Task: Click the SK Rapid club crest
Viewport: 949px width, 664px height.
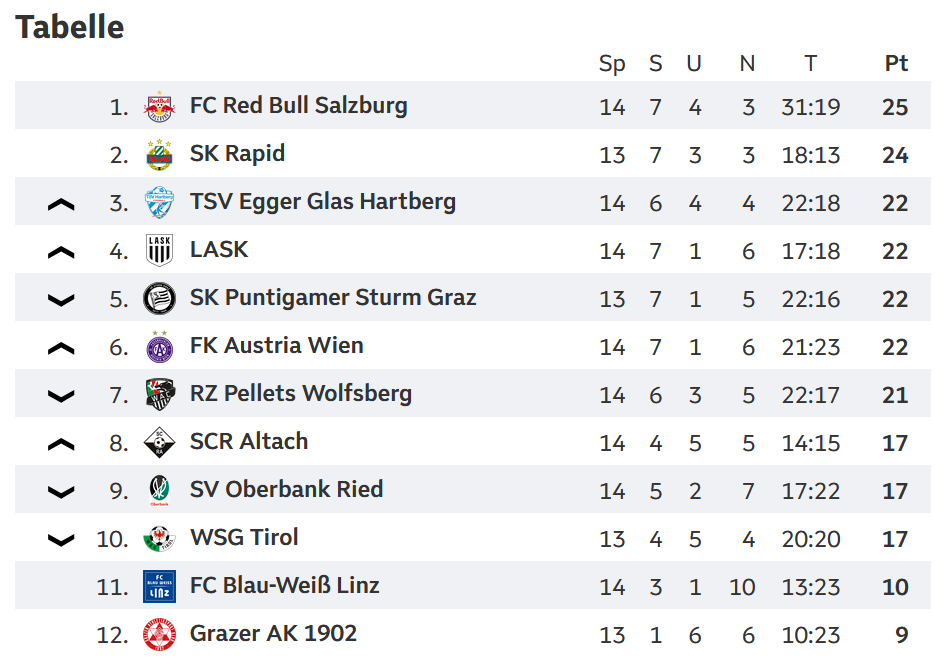Action: click(160, 154)
